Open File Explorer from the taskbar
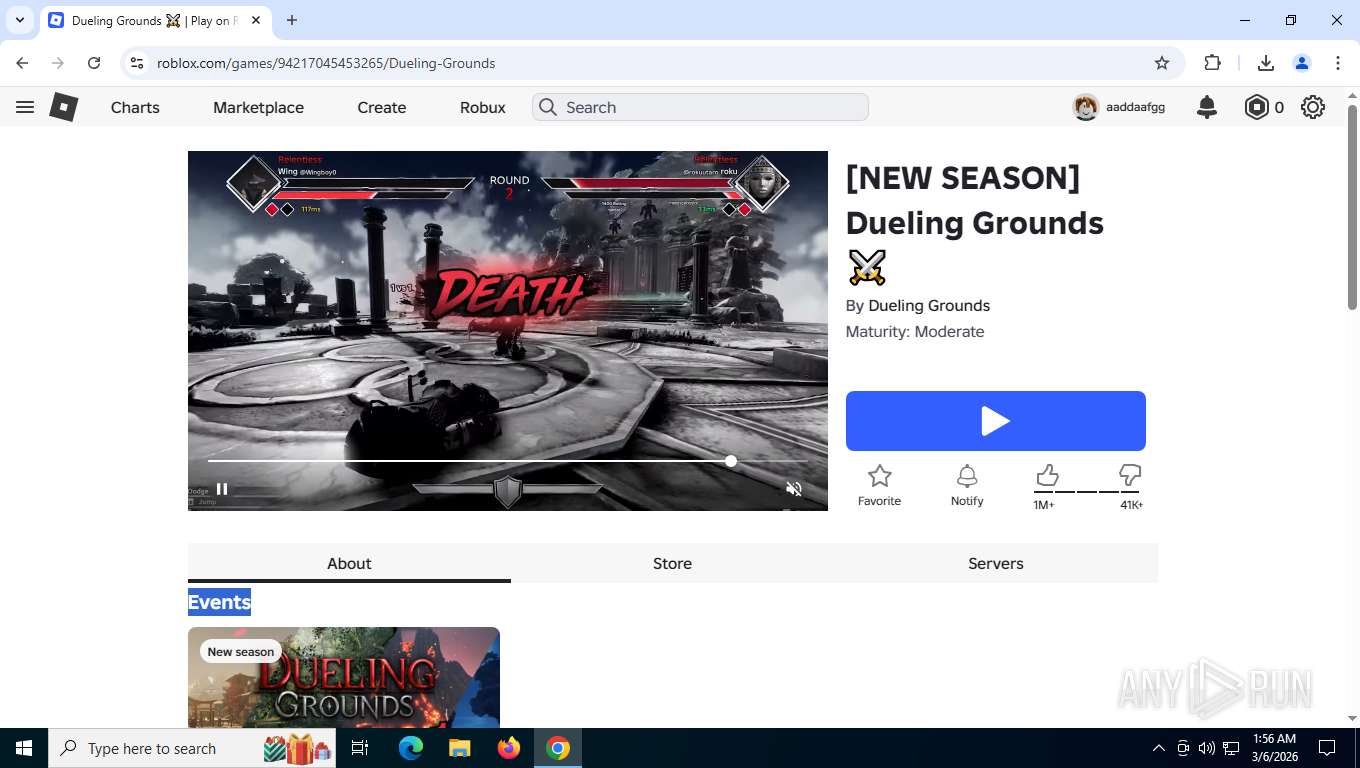 click(x=459, y=748)
